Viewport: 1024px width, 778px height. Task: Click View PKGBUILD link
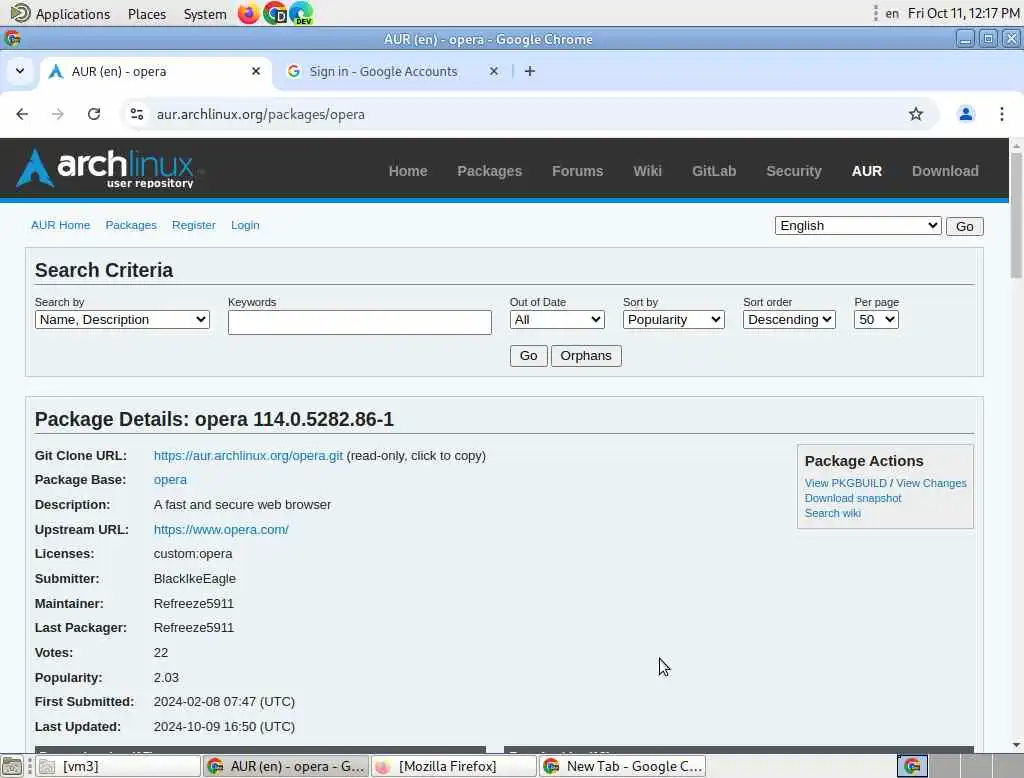(x=845, y=483)
